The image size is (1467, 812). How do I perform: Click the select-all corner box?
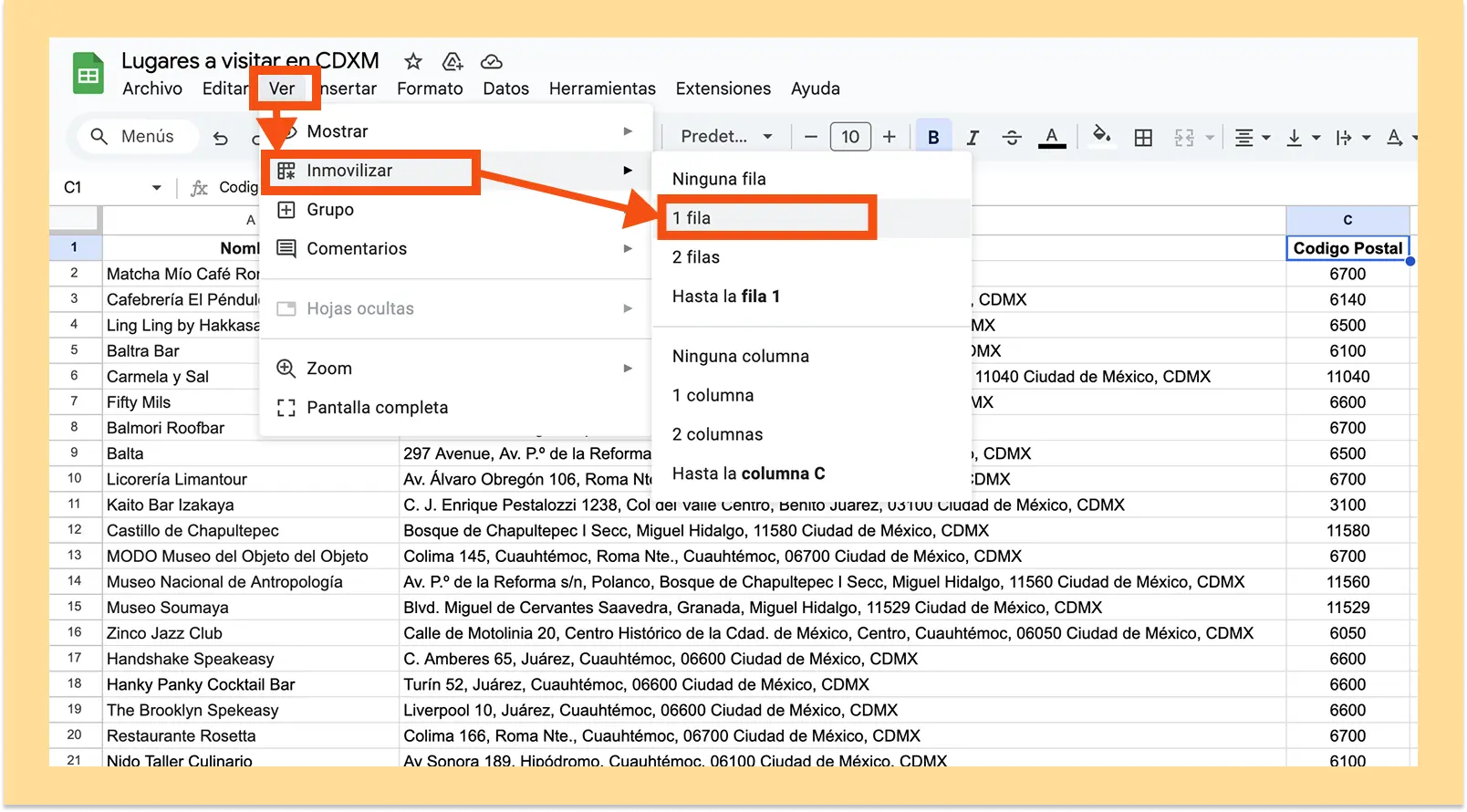74,219
